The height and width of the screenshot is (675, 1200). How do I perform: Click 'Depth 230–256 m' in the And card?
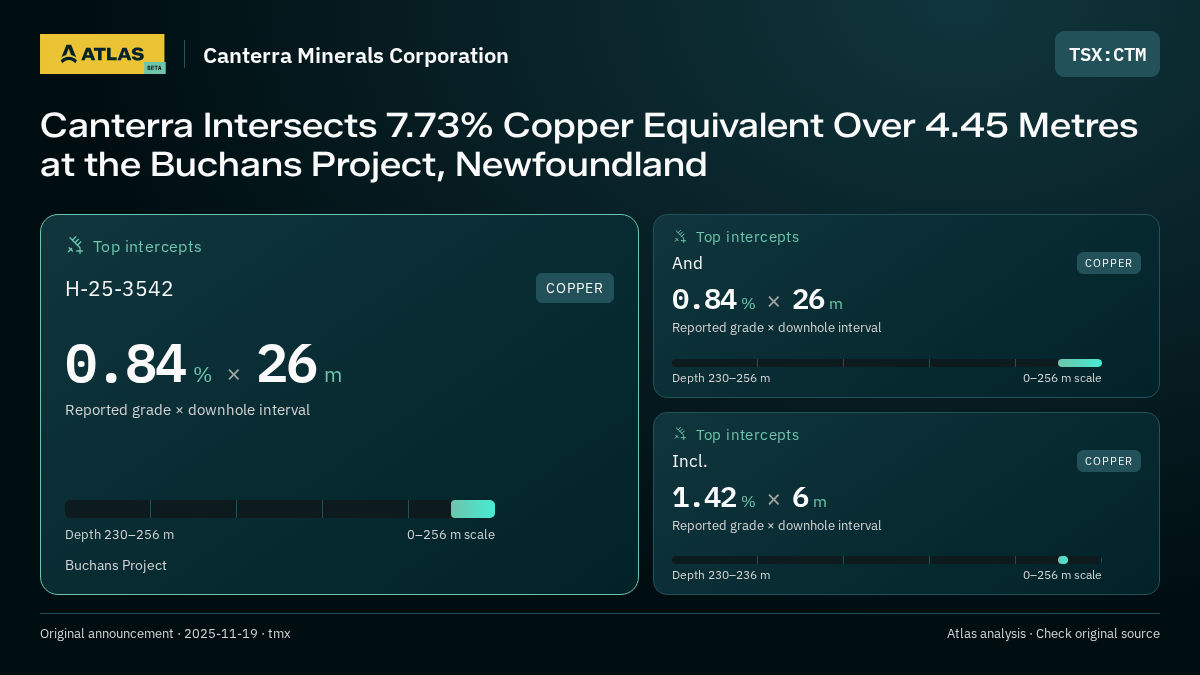[721, 378]
